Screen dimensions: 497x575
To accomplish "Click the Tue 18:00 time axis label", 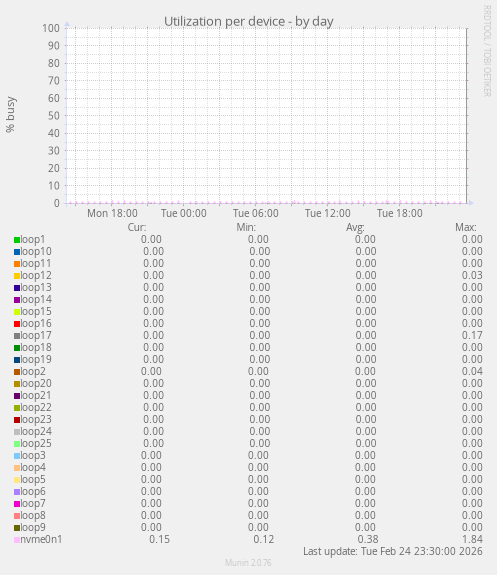I will [x=400, y=213].
